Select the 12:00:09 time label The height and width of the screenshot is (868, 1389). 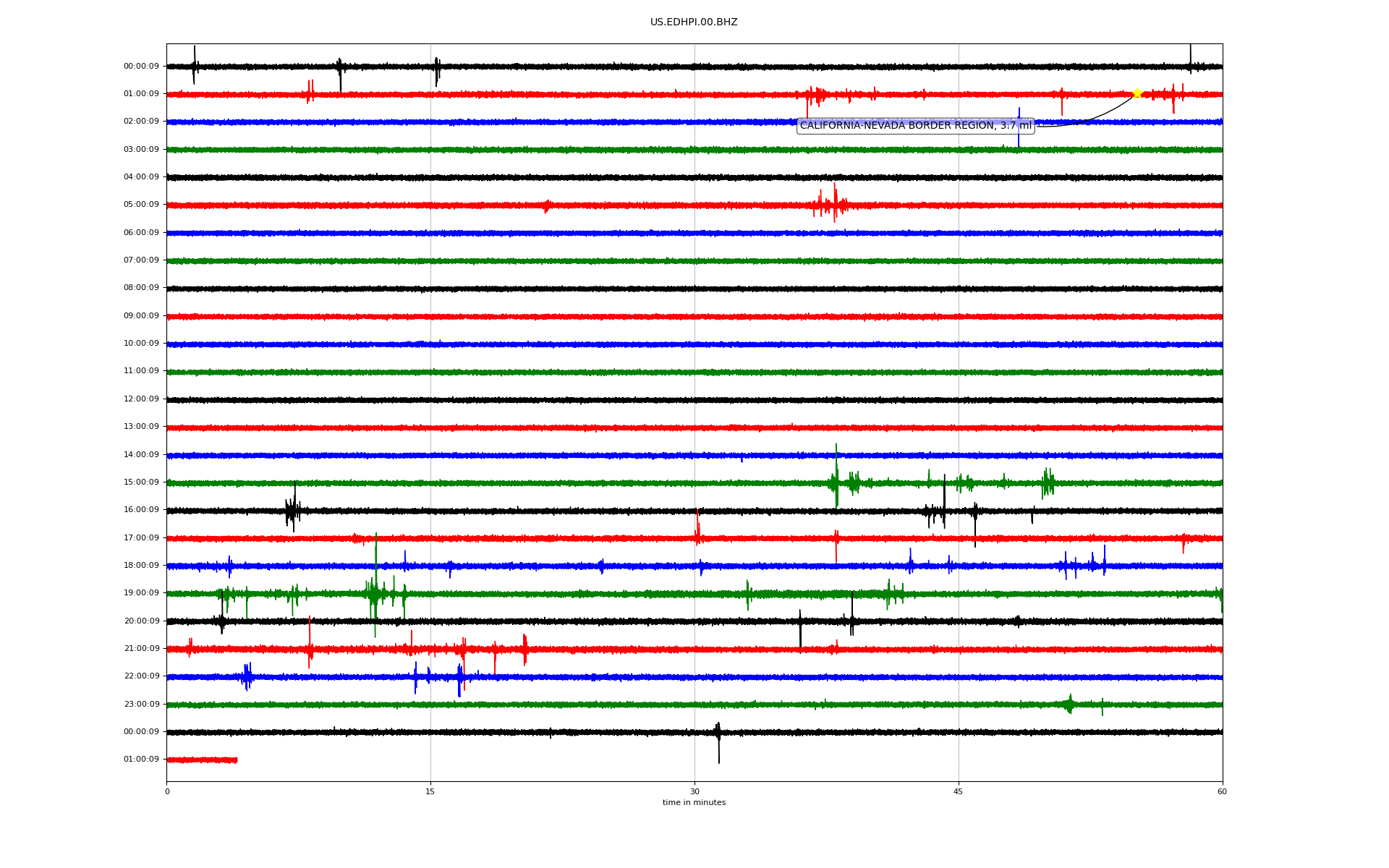coord(141,399)
